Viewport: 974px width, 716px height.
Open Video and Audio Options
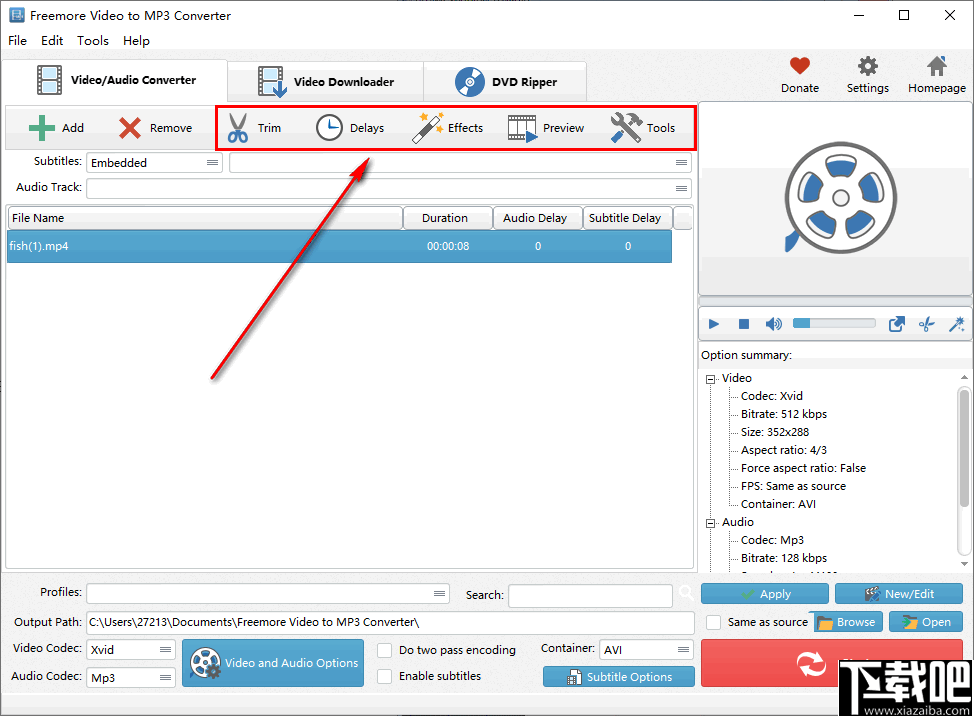(x=272, y=663)
